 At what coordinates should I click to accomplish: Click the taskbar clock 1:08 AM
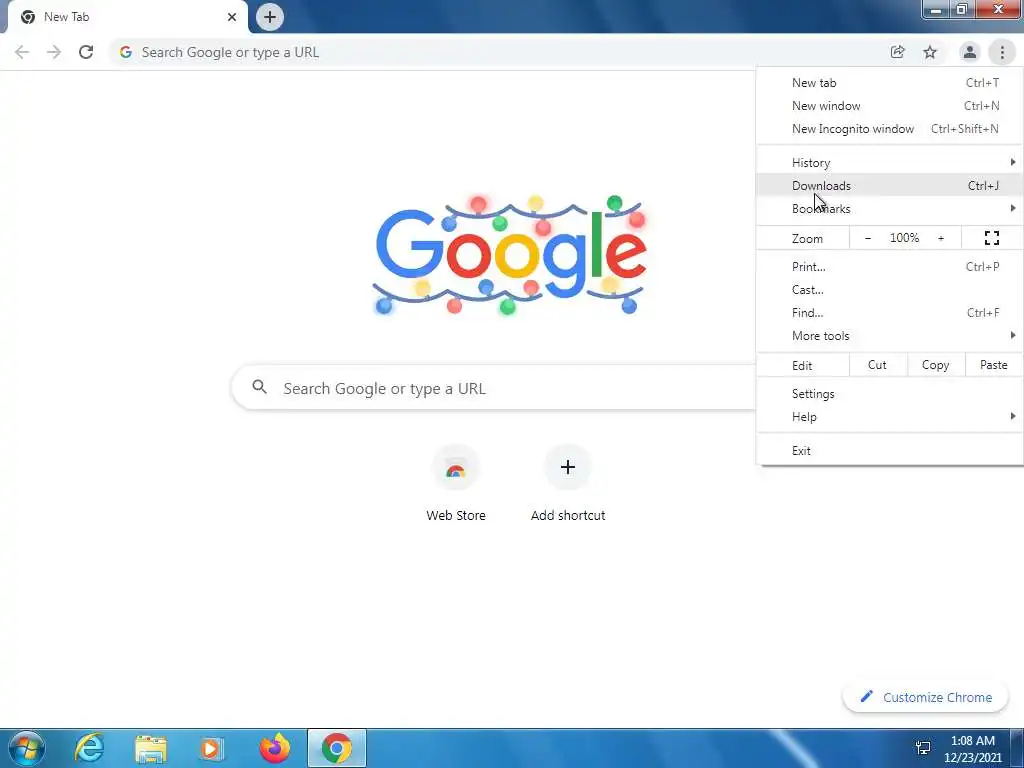point(972,741)
